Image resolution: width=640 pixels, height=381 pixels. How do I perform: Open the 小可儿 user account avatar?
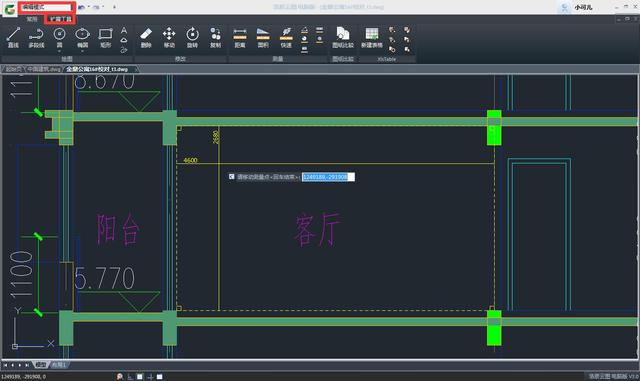point(564,7)
